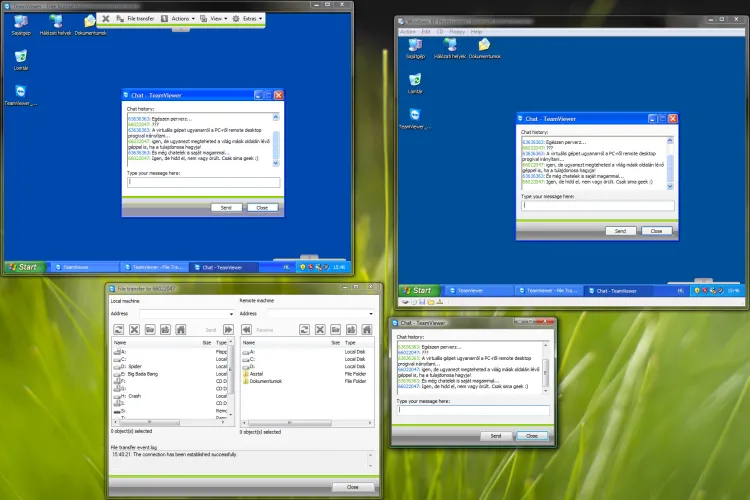Click Local machine list vertical scrollbar
Image resolution: width=750 pixels, height=500 pixels.
coord(231,377)
